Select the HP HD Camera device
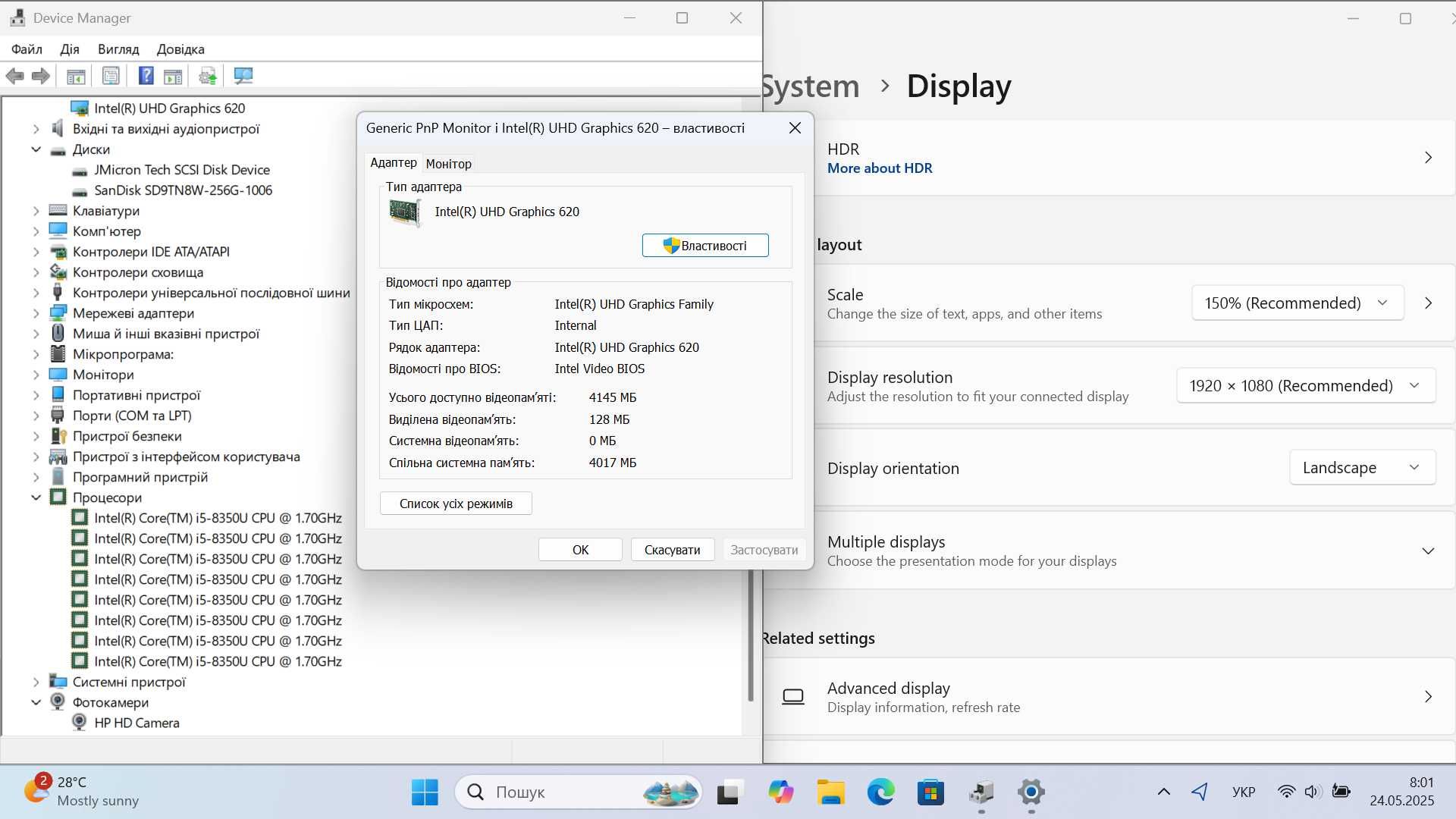Image resolution: width=1456 pixels, height=819 pixels. [x=136, y=723]
